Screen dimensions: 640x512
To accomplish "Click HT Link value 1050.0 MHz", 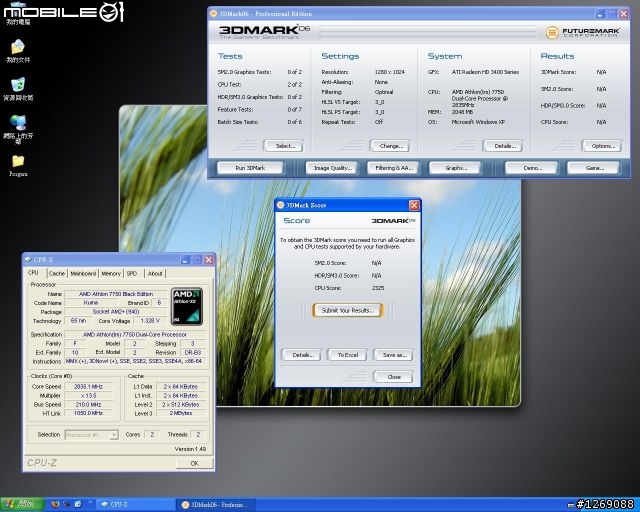I will click(88, 413).
